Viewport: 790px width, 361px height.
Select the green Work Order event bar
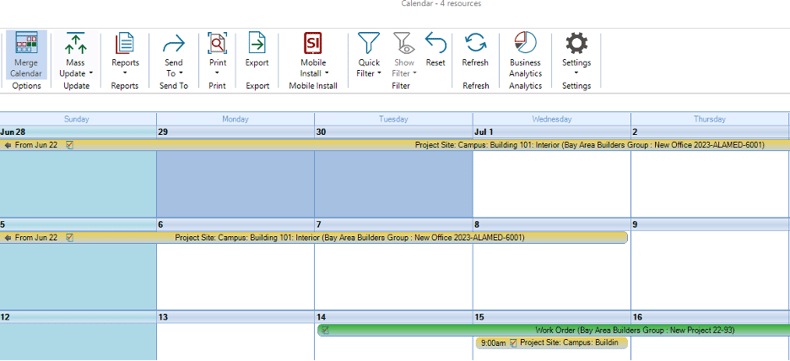(554, 330)
